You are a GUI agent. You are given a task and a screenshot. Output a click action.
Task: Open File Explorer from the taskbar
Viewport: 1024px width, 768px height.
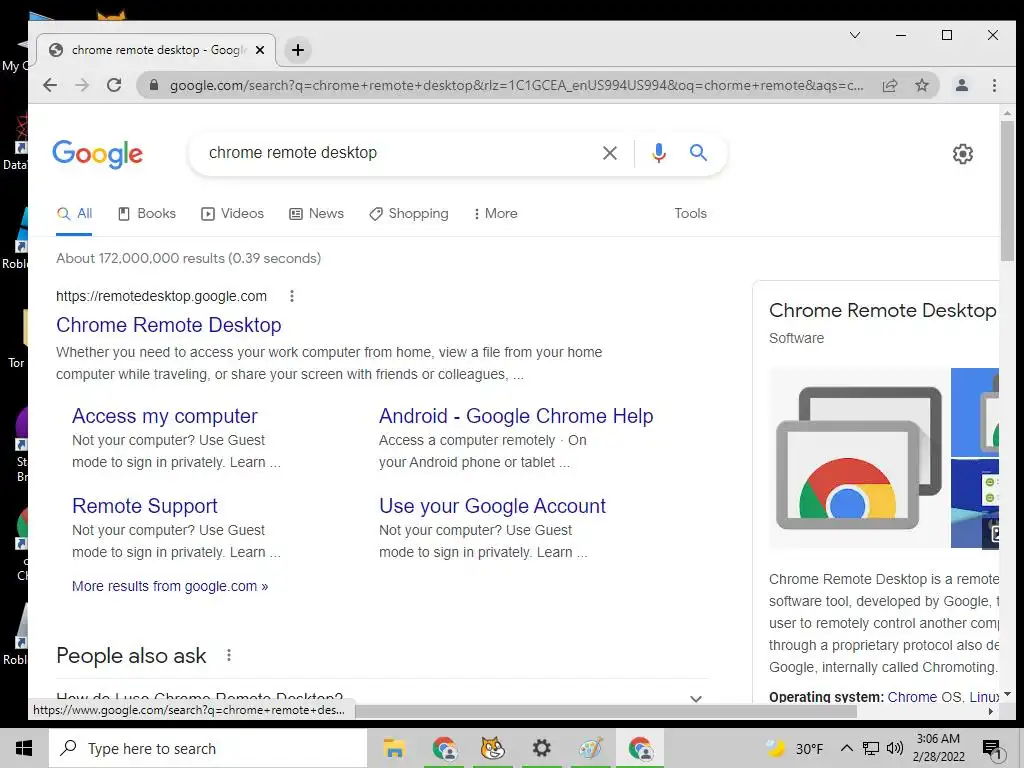[x=394, y=748]
